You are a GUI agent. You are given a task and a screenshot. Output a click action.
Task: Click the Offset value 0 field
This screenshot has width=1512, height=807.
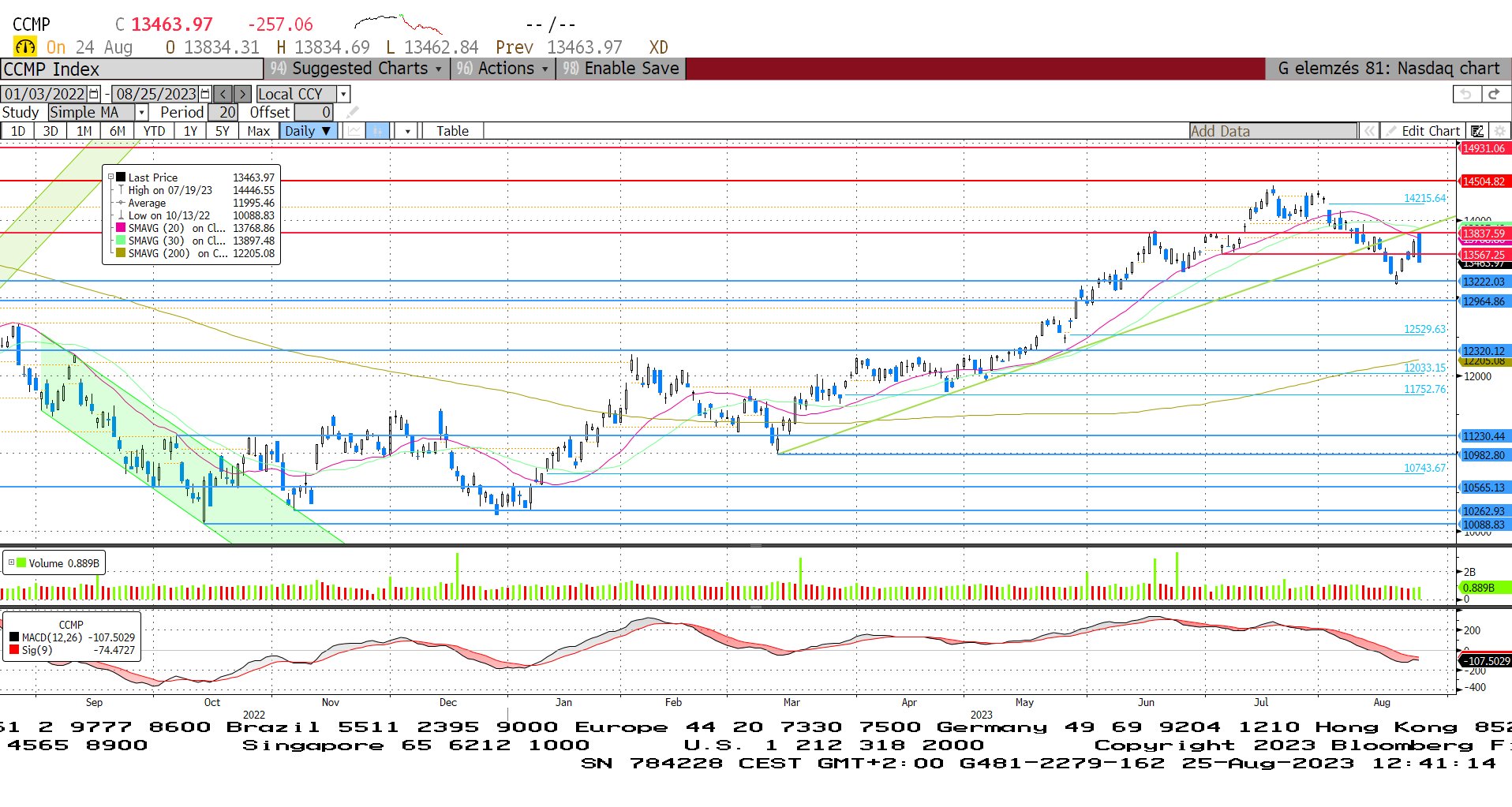click(314, 112)
